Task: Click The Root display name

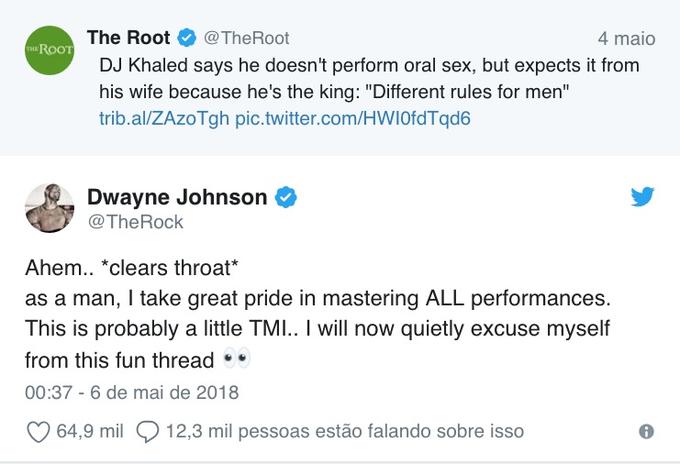Action: coord(128,38)
